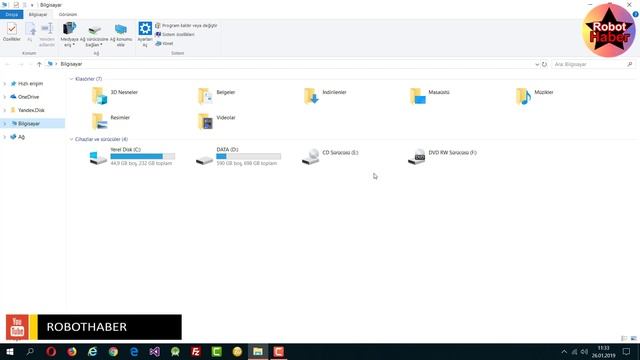
Task: Switch to details view button
Action: pos(624,338)
